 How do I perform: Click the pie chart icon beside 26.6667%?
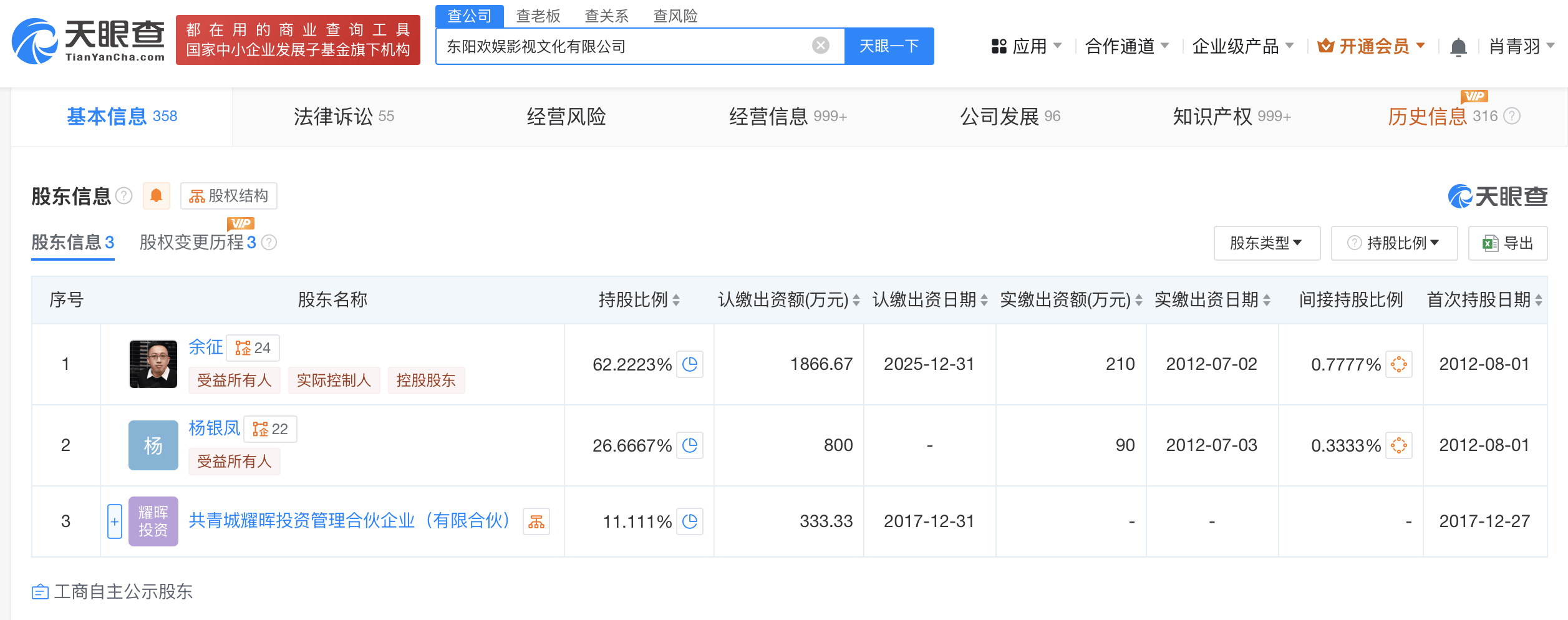coord(690,445)
